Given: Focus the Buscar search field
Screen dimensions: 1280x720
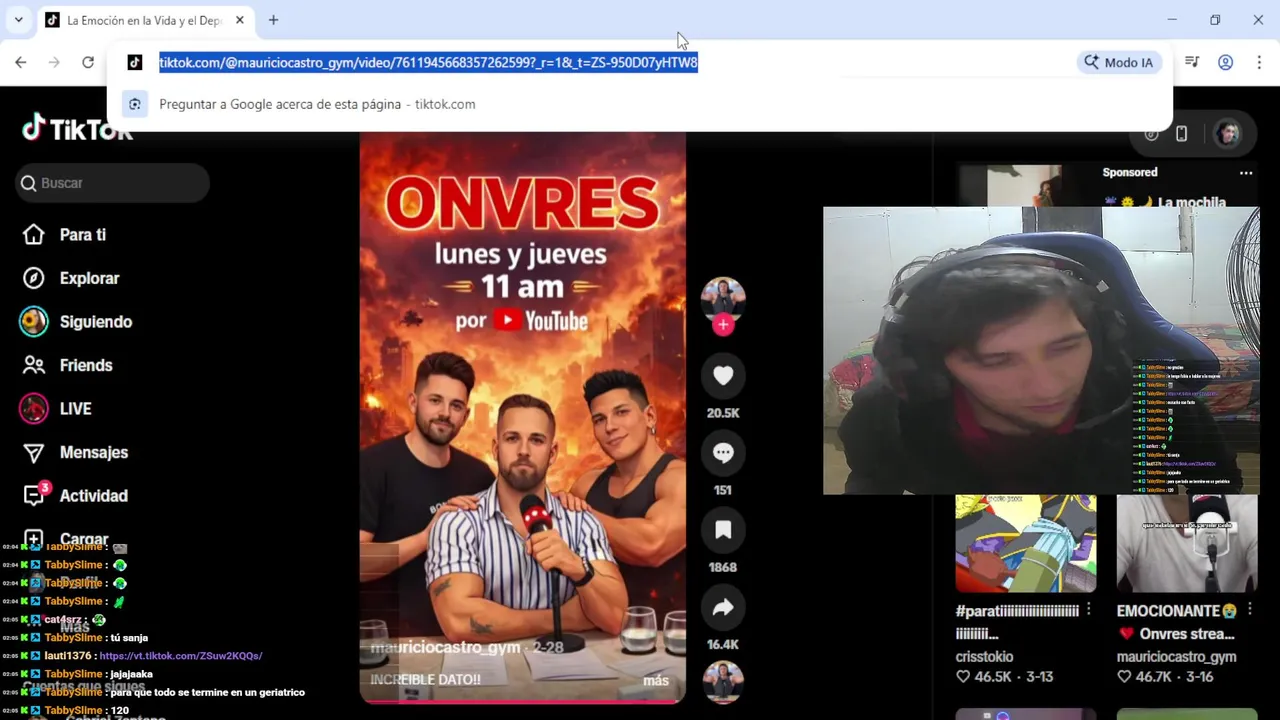Looking at the screenshot, I should click(112, 183).
